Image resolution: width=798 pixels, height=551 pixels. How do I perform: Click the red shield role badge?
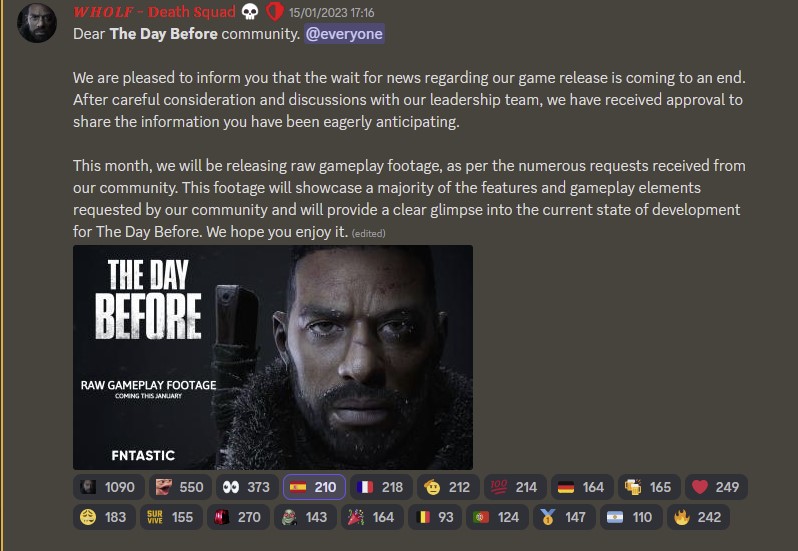[x=274, y=12]
